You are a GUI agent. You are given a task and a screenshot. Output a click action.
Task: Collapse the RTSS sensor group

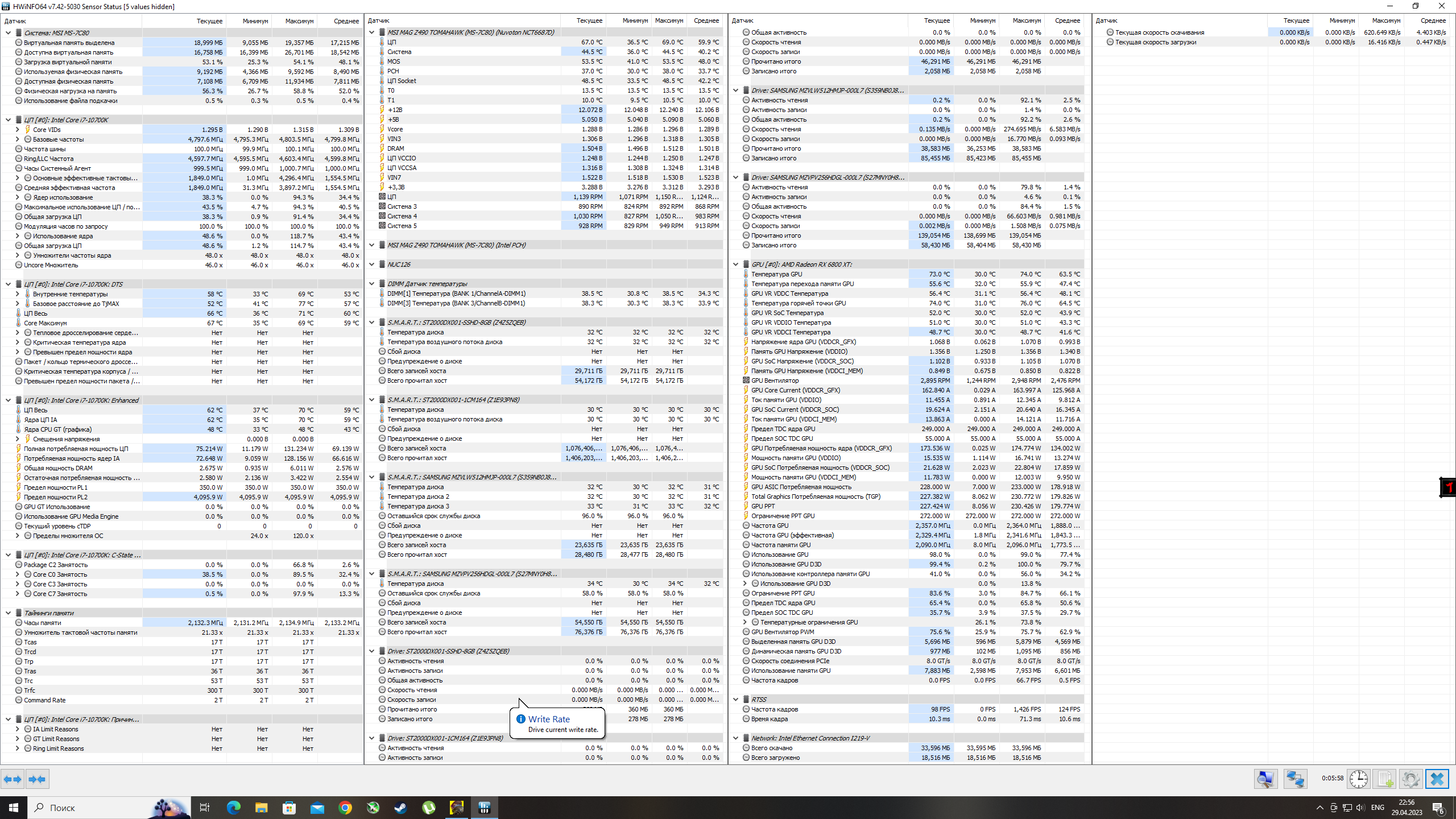point(736,700)
